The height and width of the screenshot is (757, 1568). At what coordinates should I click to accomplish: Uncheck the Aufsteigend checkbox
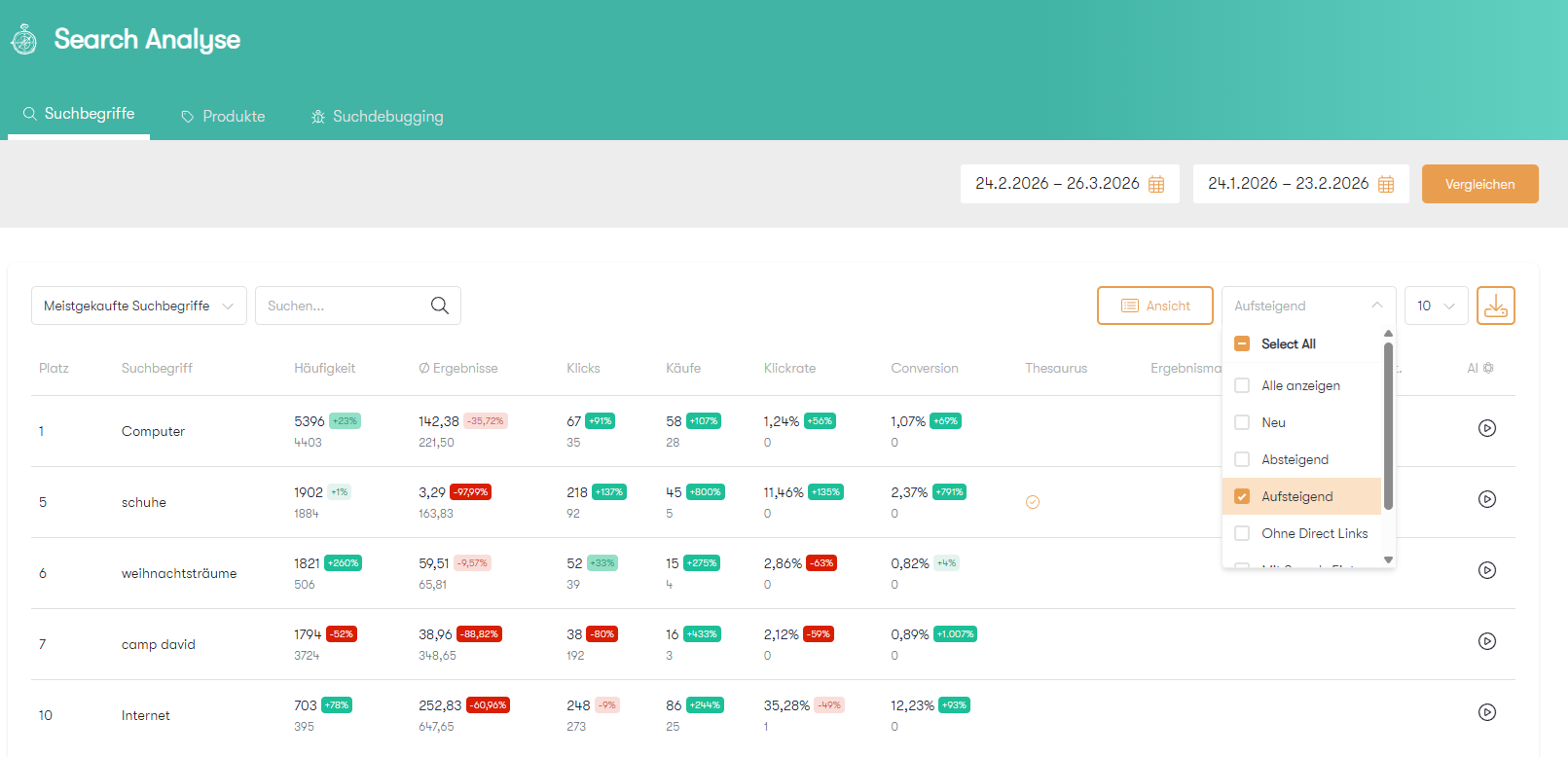pos(1242,496)
